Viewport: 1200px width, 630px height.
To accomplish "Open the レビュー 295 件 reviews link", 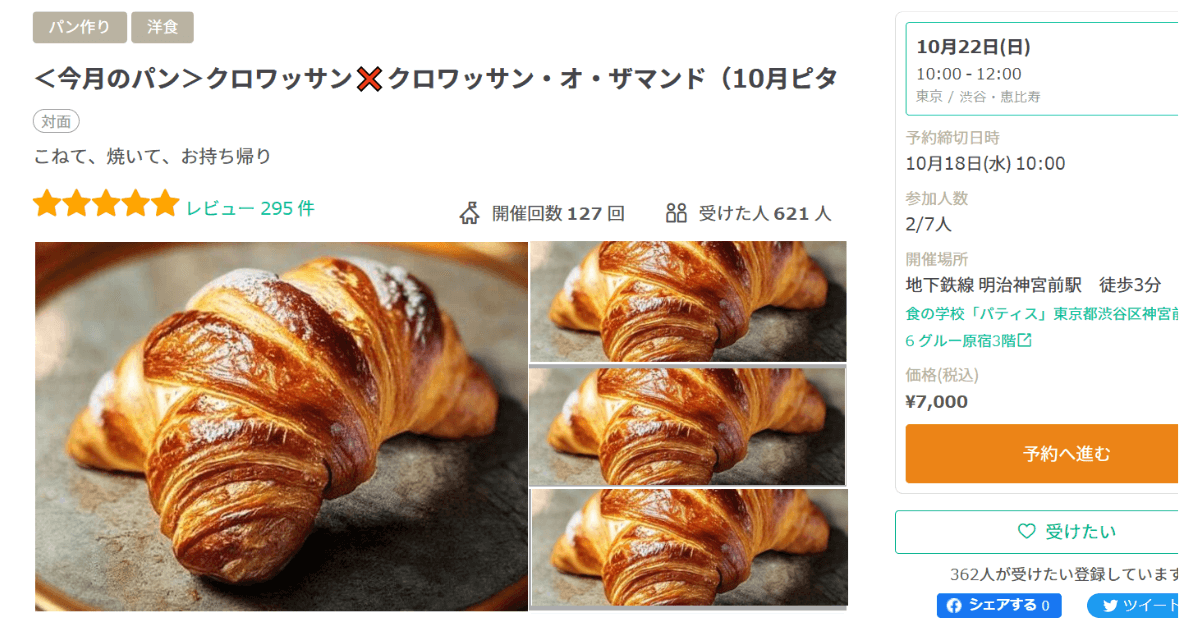I will click(x=250, y=208).
